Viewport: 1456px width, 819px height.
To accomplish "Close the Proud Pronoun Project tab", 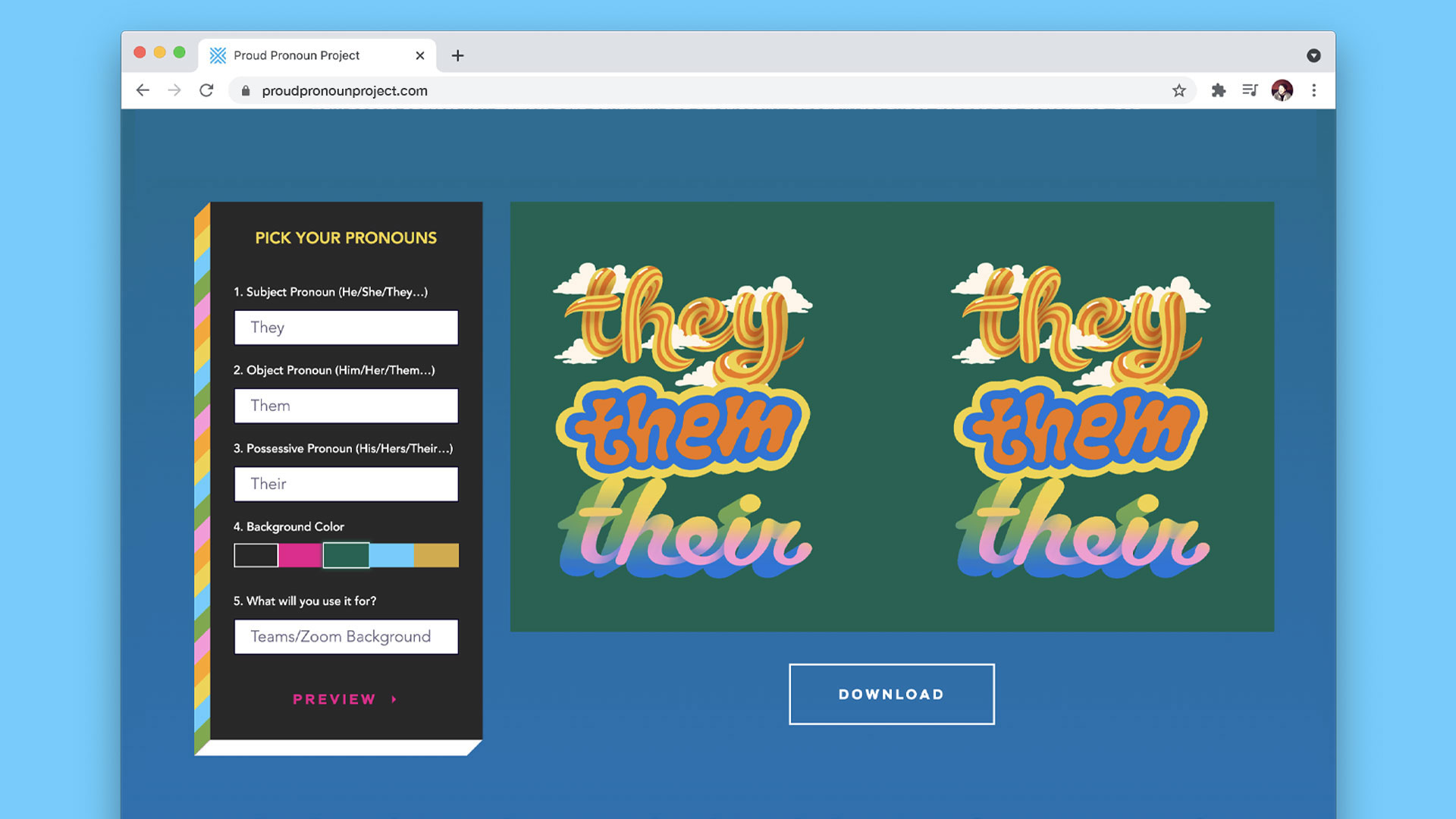I will pyautogui.click(x=419, y=55).
